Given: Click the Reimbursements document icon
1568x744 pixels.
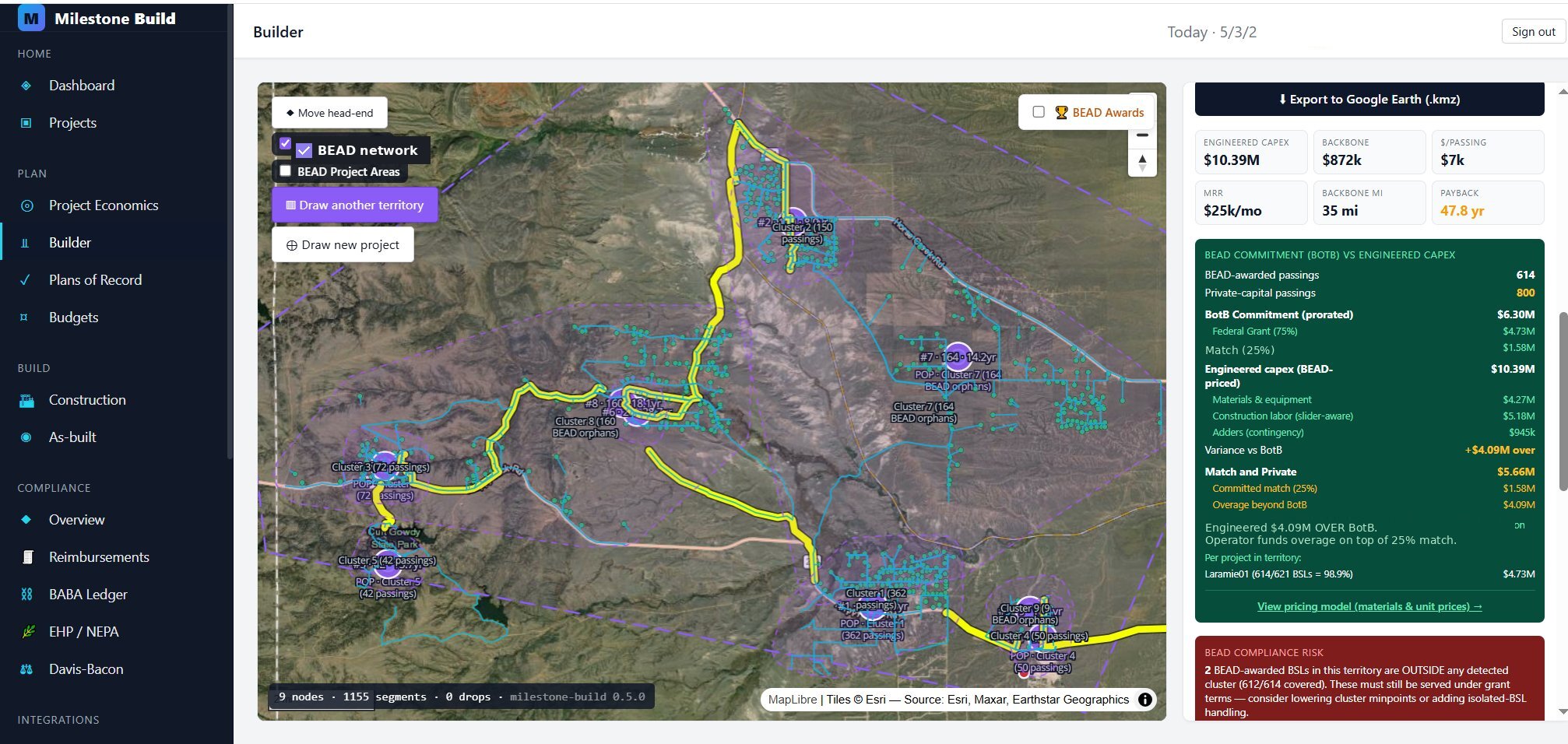Looking at the screenshot, I should coord(28,557).
